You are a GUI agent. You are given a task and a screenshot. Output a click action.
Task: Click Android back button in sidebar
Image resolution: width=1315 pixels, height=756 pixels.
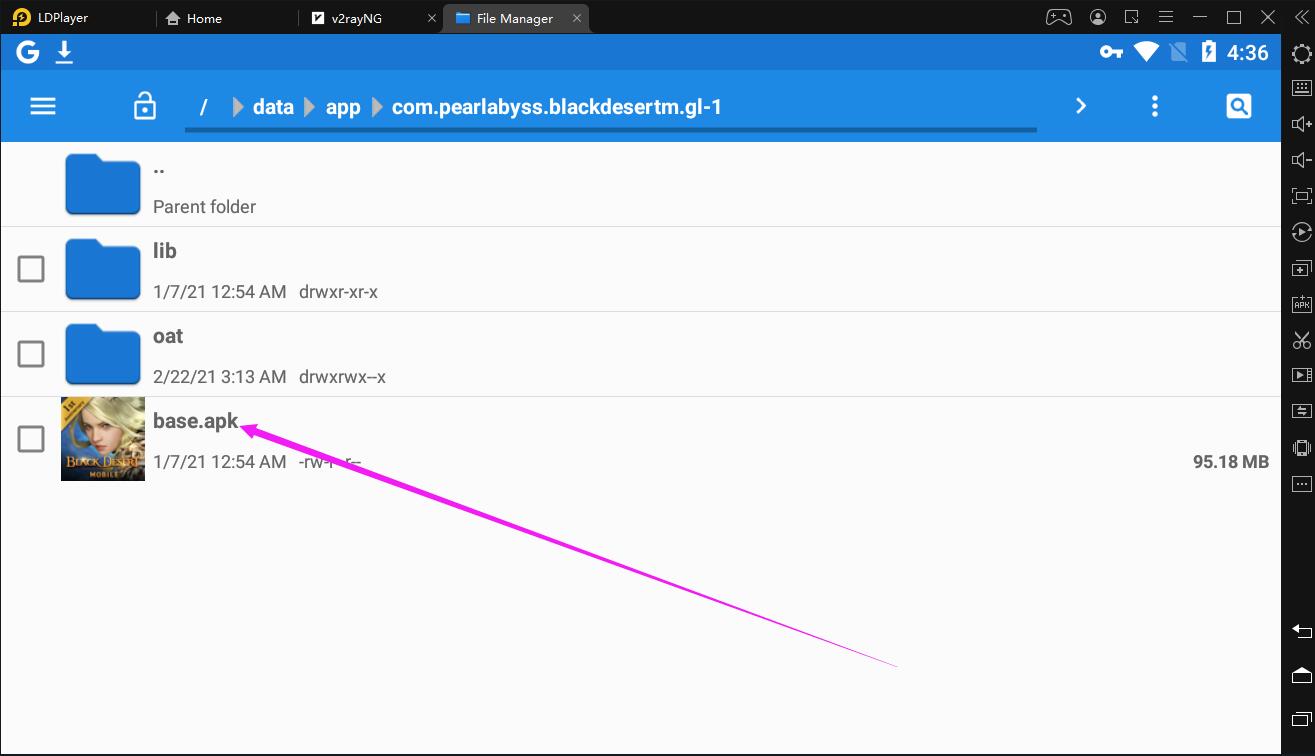pos(1301,630)
